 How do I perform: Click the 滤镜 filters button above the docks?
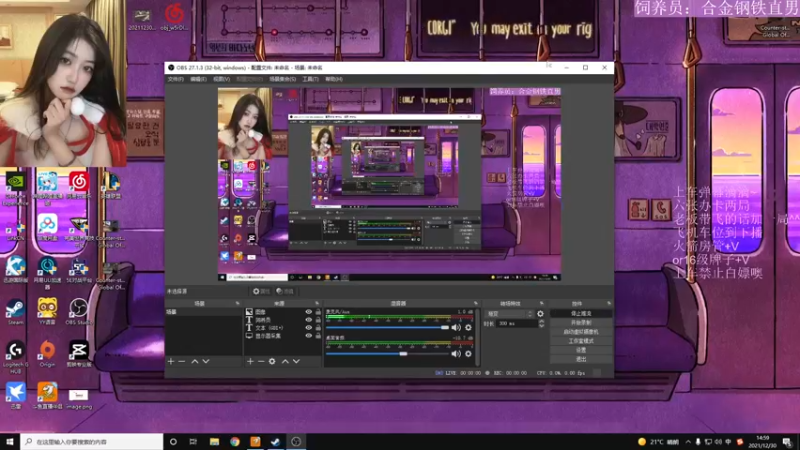point(285,291)
